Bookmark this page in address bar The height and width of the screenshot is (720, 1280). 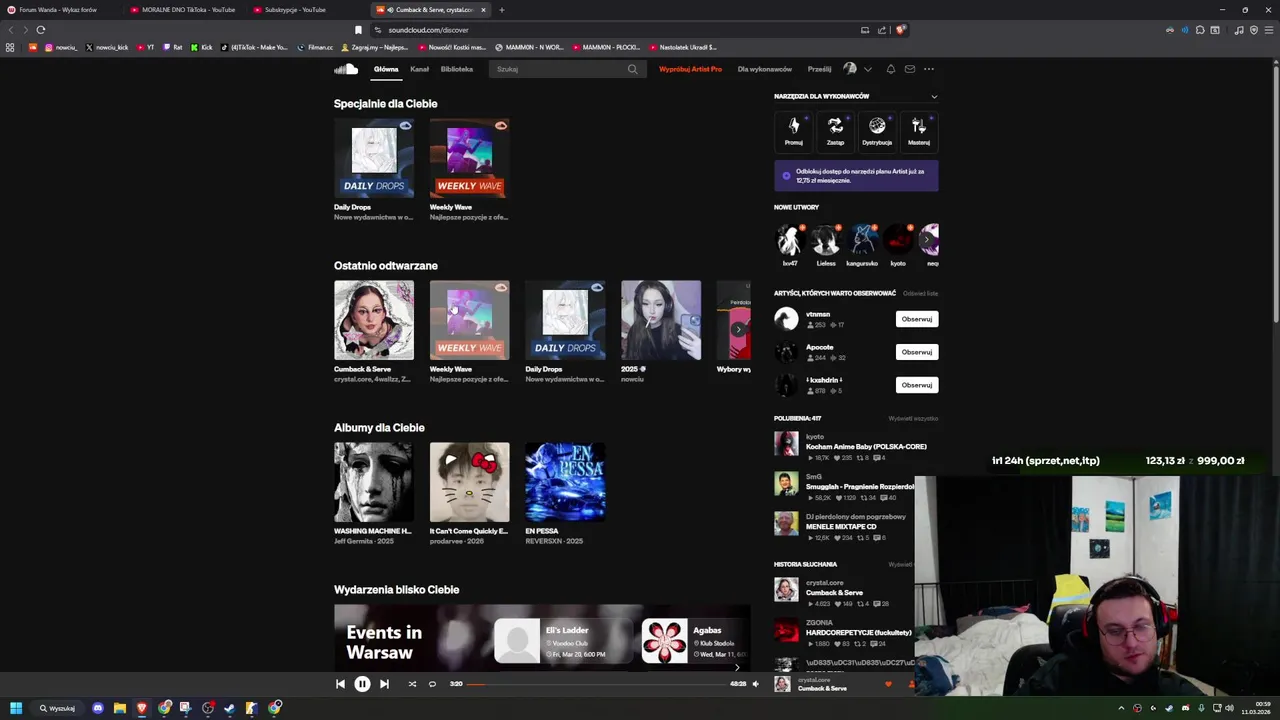click(358, 30)
